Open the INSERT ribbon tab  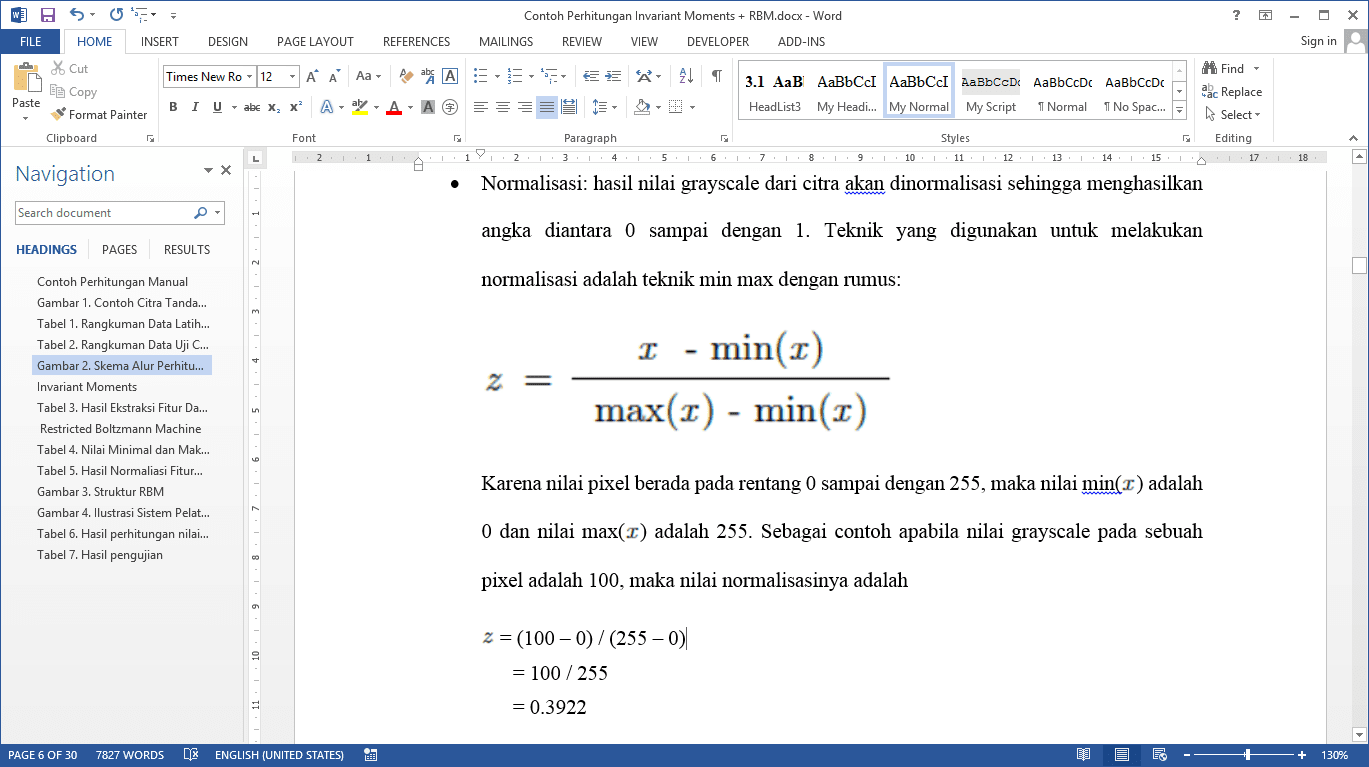(x=160, y=42)
